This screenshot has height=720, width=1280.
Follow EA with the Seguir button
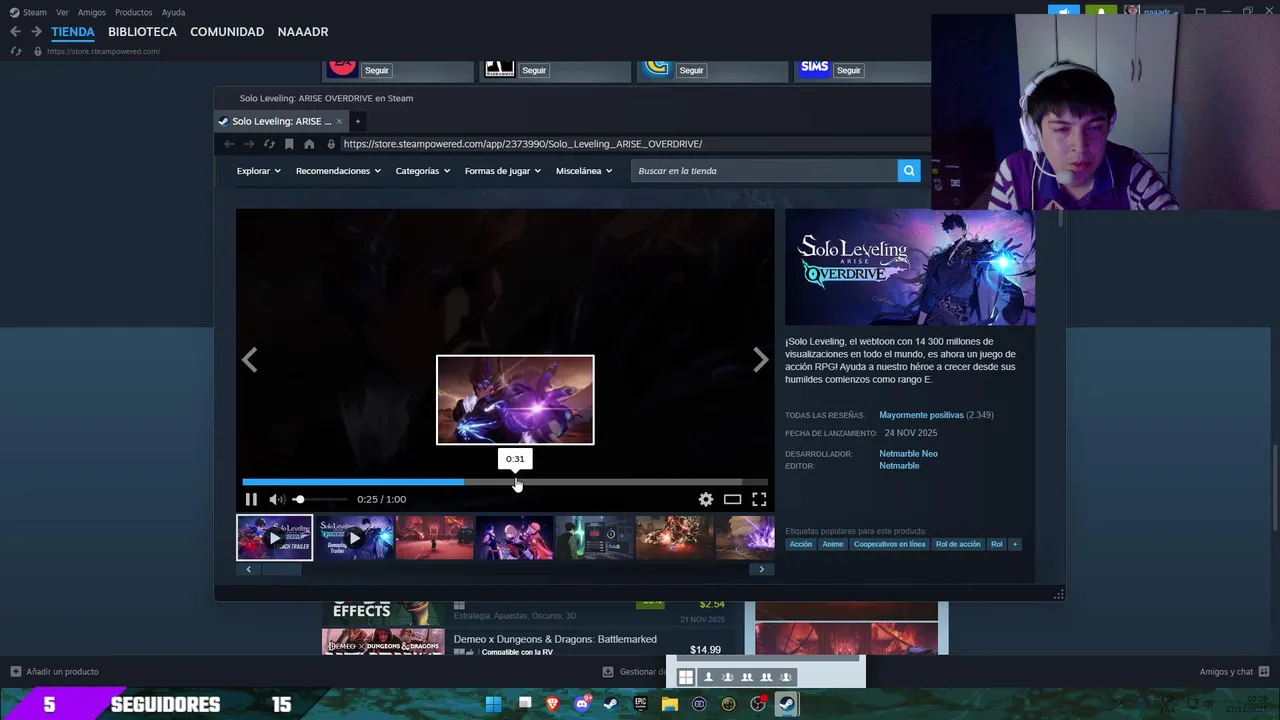(376, 70)
